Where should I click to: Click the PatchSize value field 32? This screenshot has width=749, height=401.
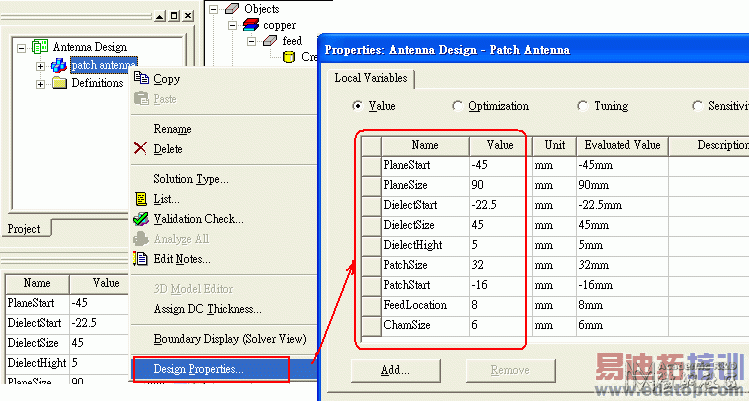[x=500, y=265]
